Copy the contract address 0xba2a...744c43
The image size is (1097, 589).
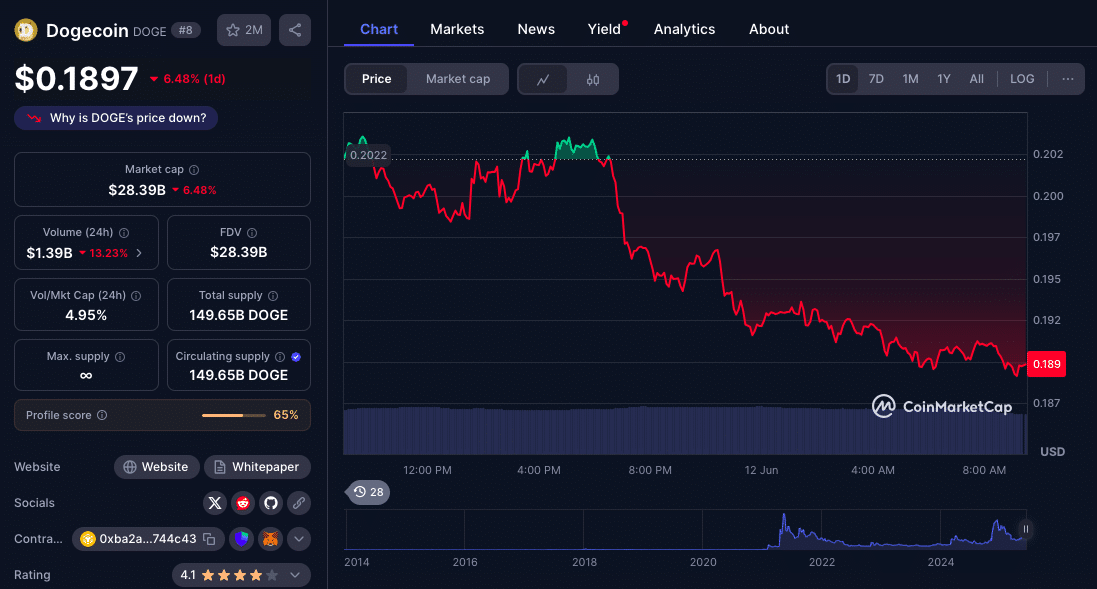tap(209, 539)
